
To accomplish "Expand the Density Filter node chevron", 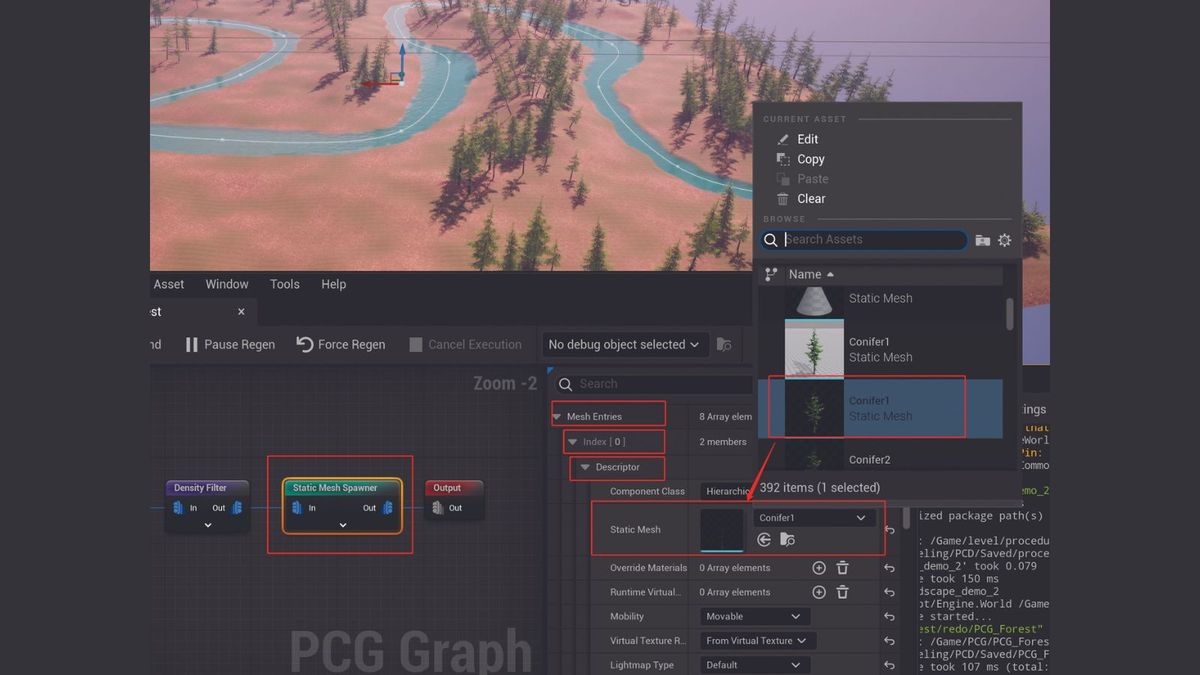I will tap(207, 525).
